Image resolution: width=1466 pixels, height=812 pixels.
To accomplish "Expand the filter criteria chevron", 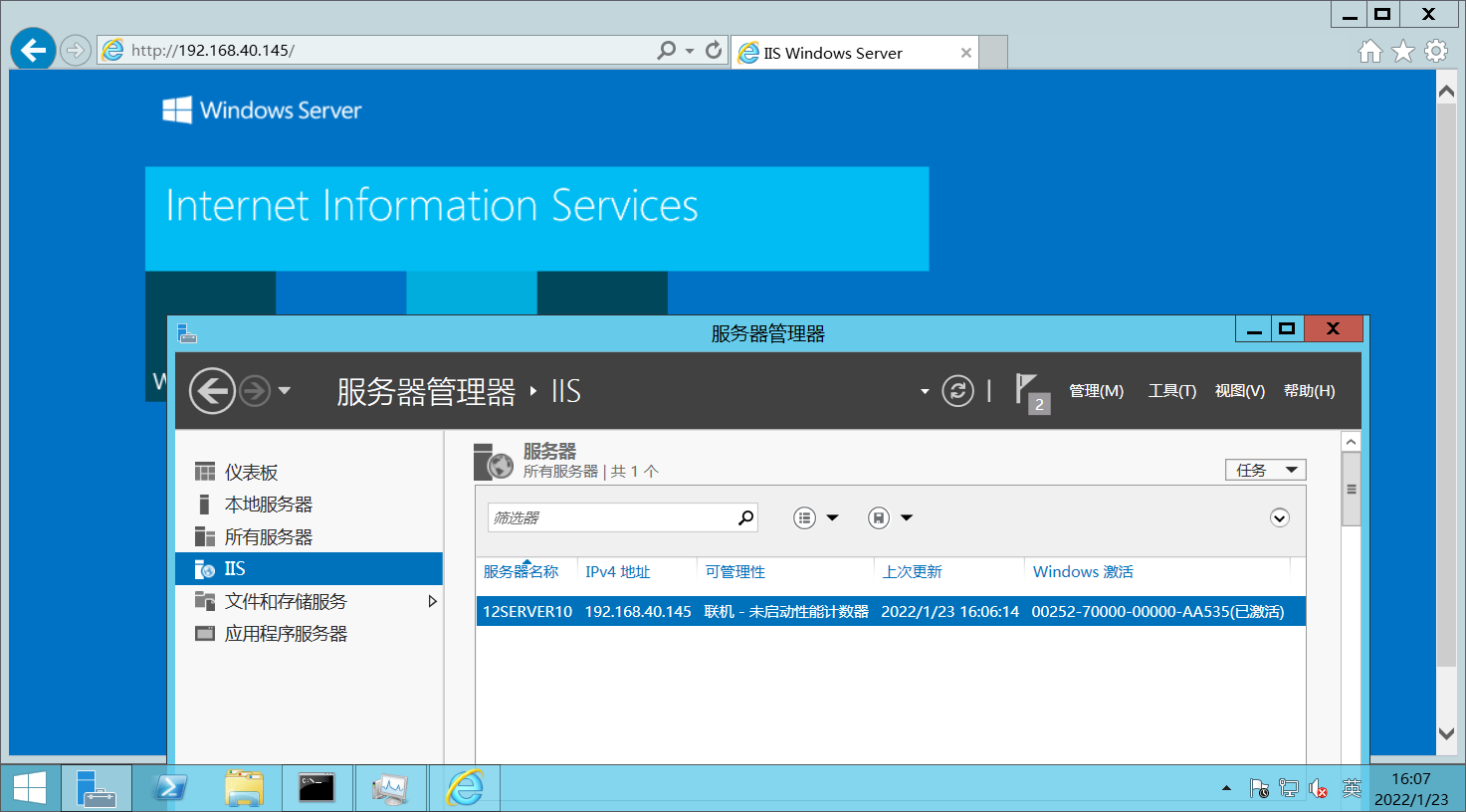I will pos(1280,517).
